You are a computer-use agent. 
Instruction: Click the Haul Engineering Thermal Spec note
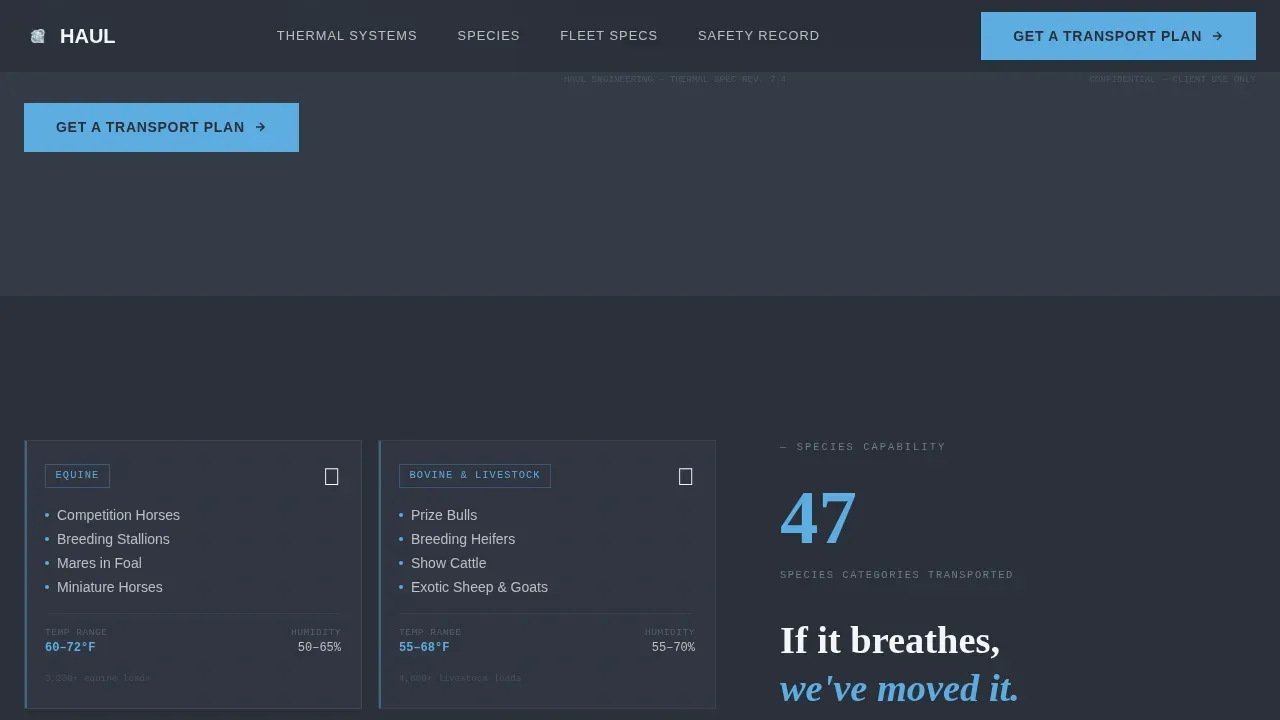pyautogui.click(x=675, y=79)
